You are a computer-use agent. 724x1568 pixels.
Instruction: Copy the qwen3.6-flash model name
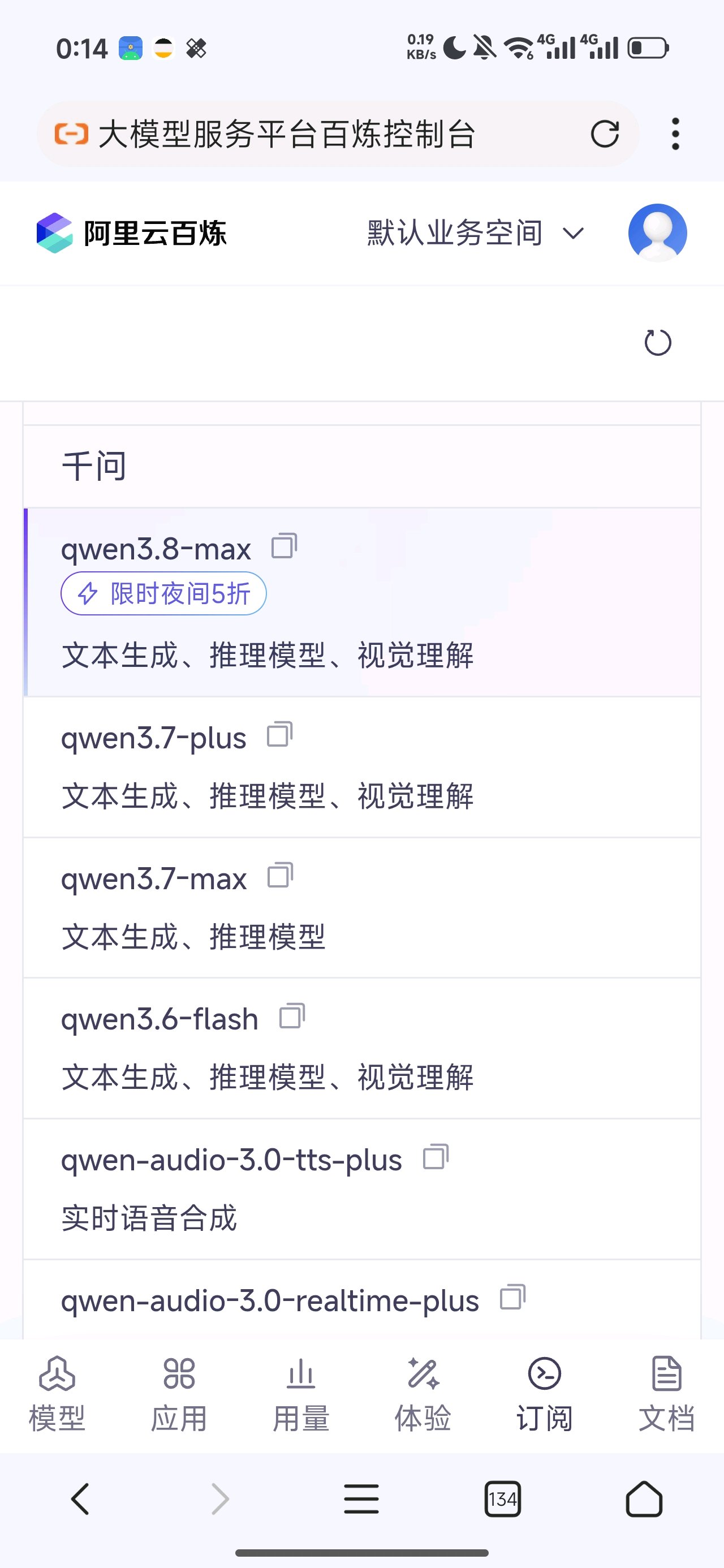(292, 1016)
